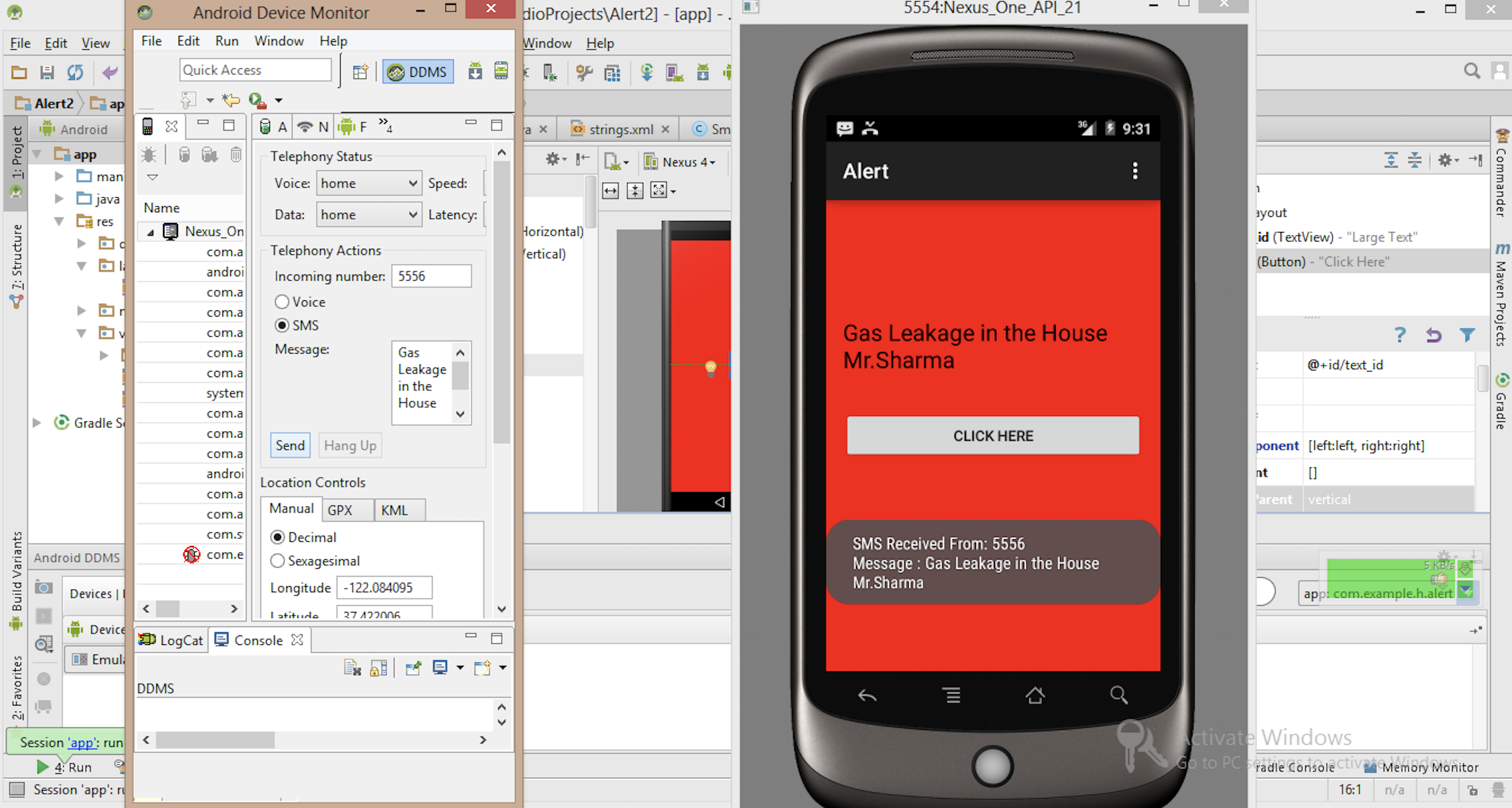
Task: Open the Voice status dropdown
Action: (368, 183)
